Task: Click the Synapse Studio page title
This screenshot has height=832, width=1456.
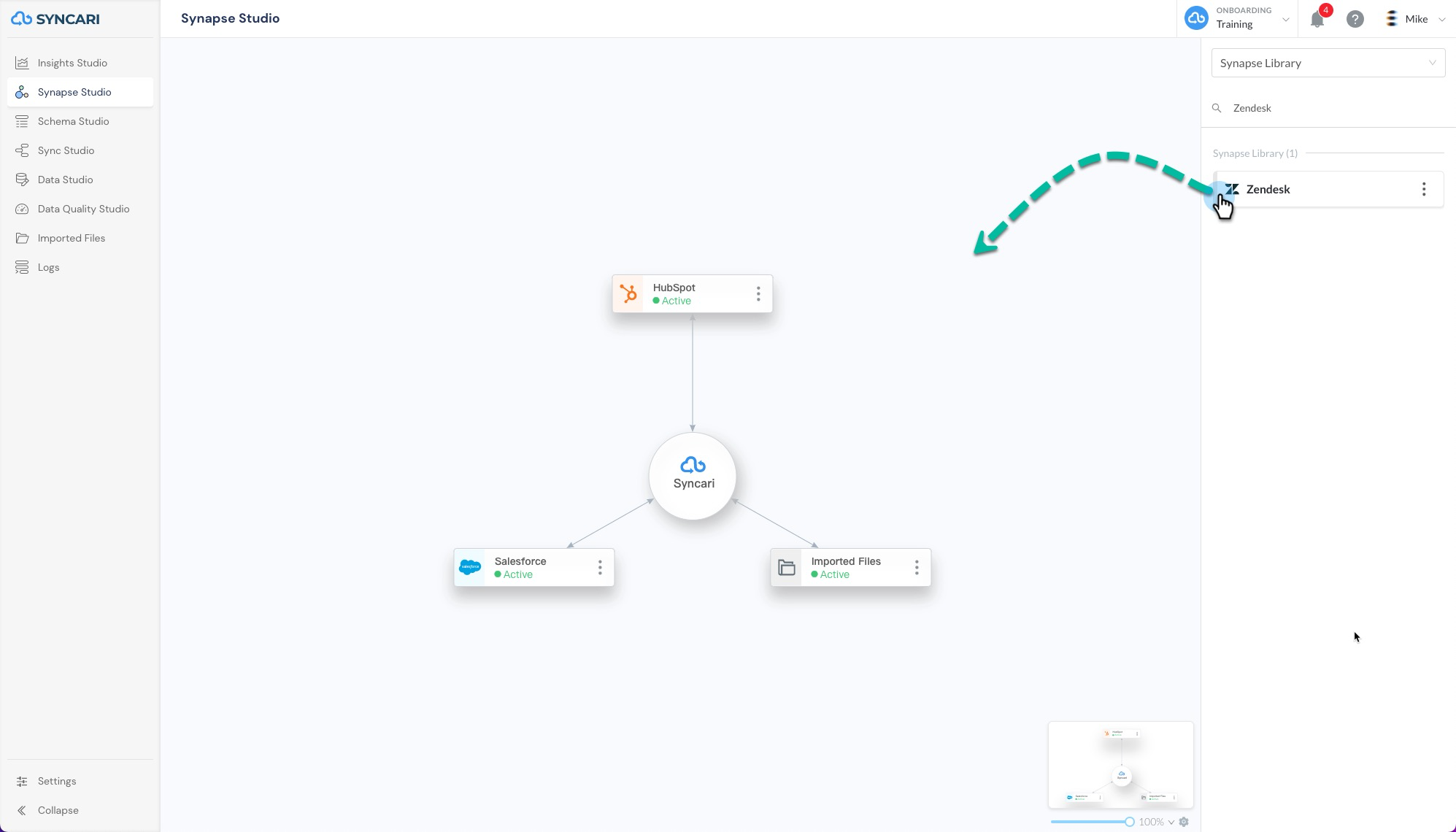Action: (x=231, y=18)
